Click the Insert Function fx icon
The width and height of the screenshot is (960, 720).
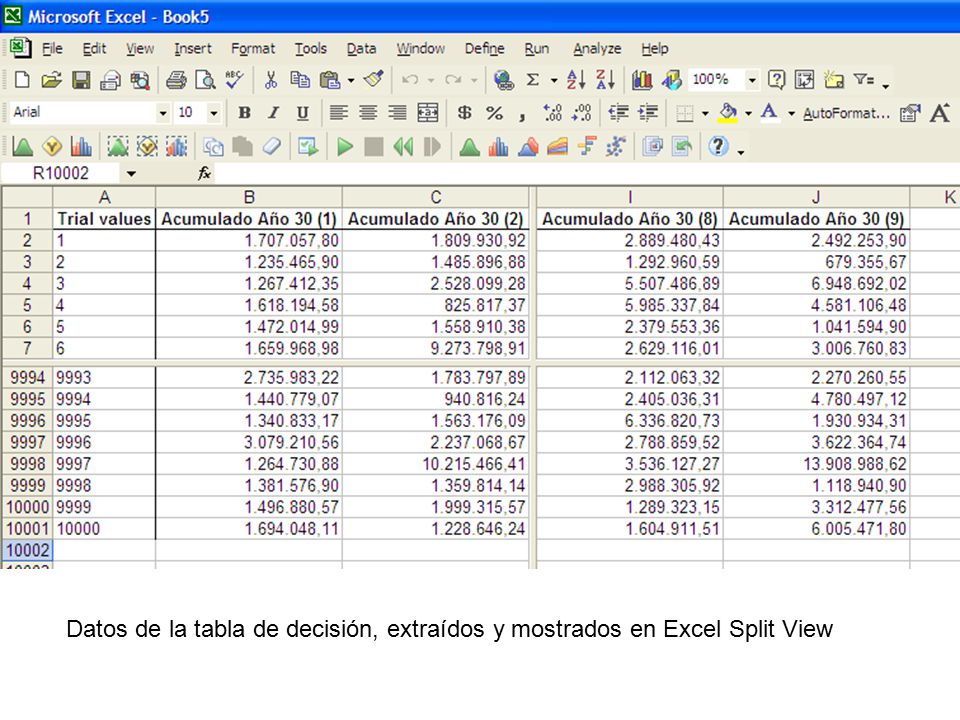coord(204,174)
